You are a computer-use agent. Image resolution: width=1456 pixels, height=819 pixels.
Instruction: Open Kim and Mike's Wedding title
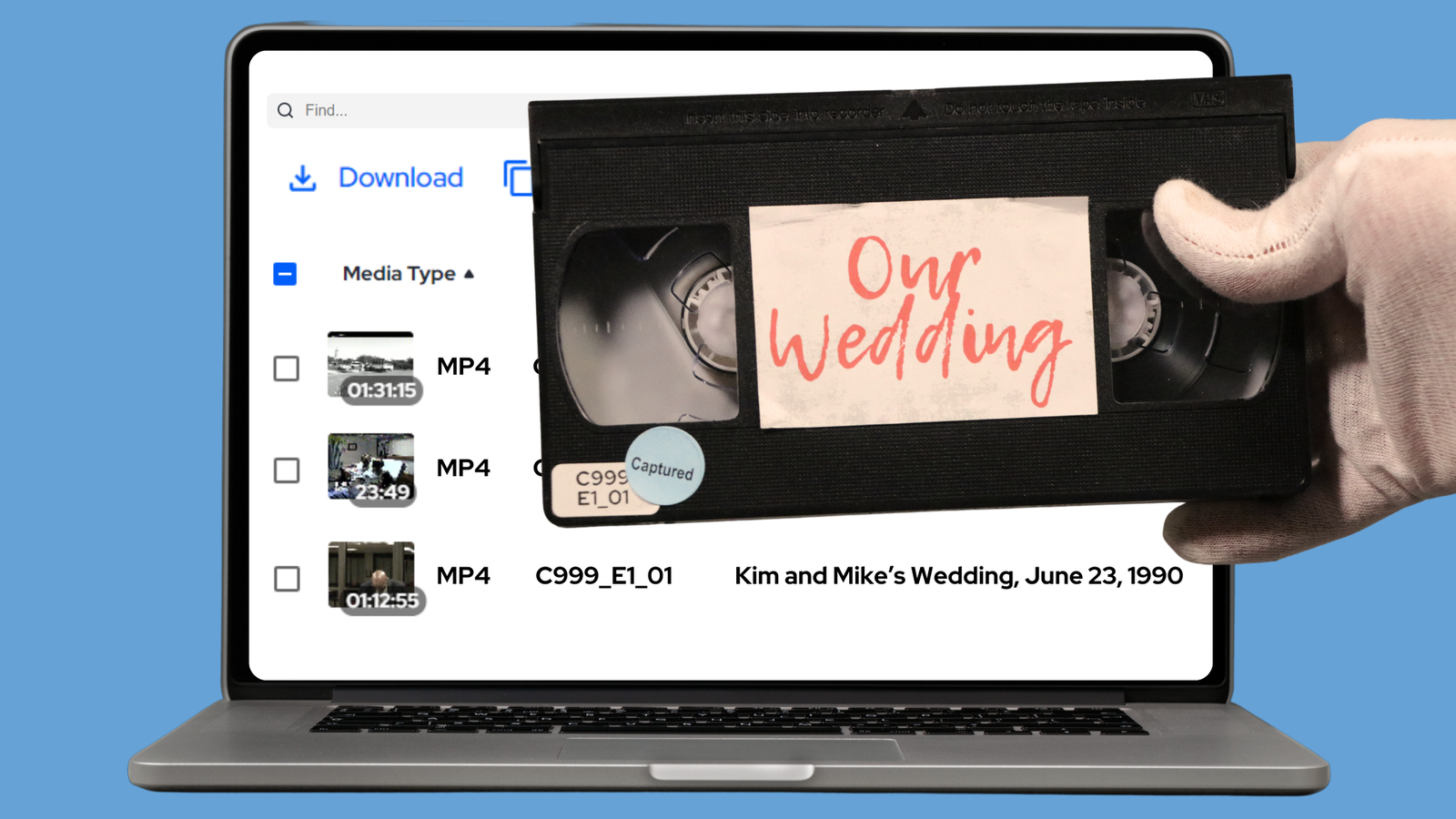click(x=958, y=576)
